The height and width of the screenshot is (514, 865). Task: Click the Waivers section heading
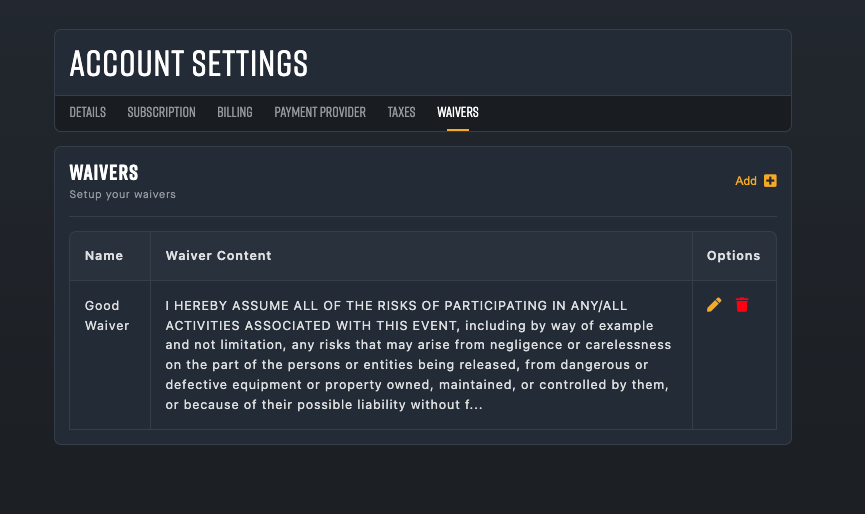coord(104,173)
